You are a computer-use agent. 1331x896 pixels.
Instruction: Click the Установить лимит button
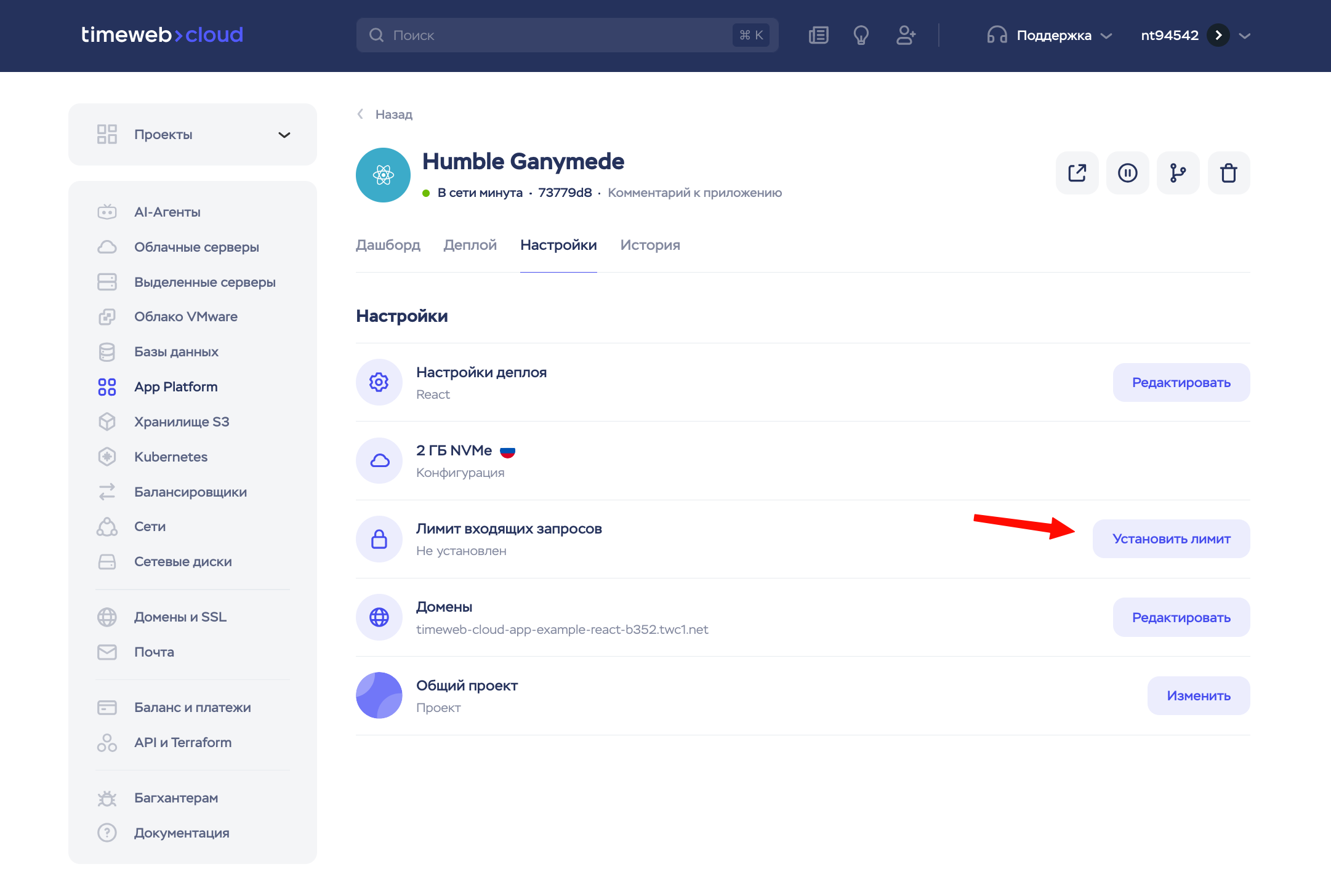pyautogui.click(x=1171, y=538)
